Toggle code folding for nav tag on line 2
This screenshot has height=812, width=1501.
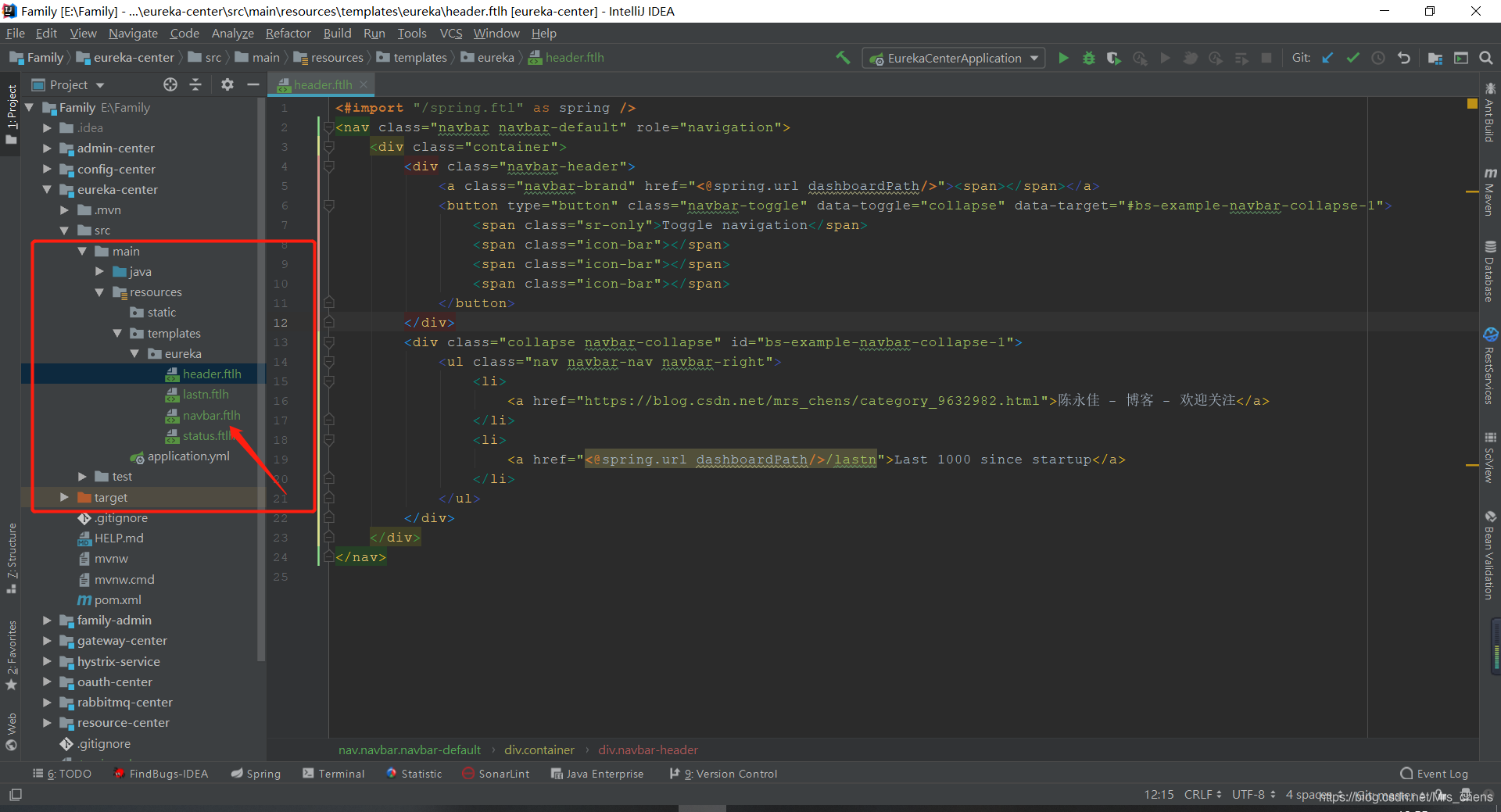coord(329,127)
